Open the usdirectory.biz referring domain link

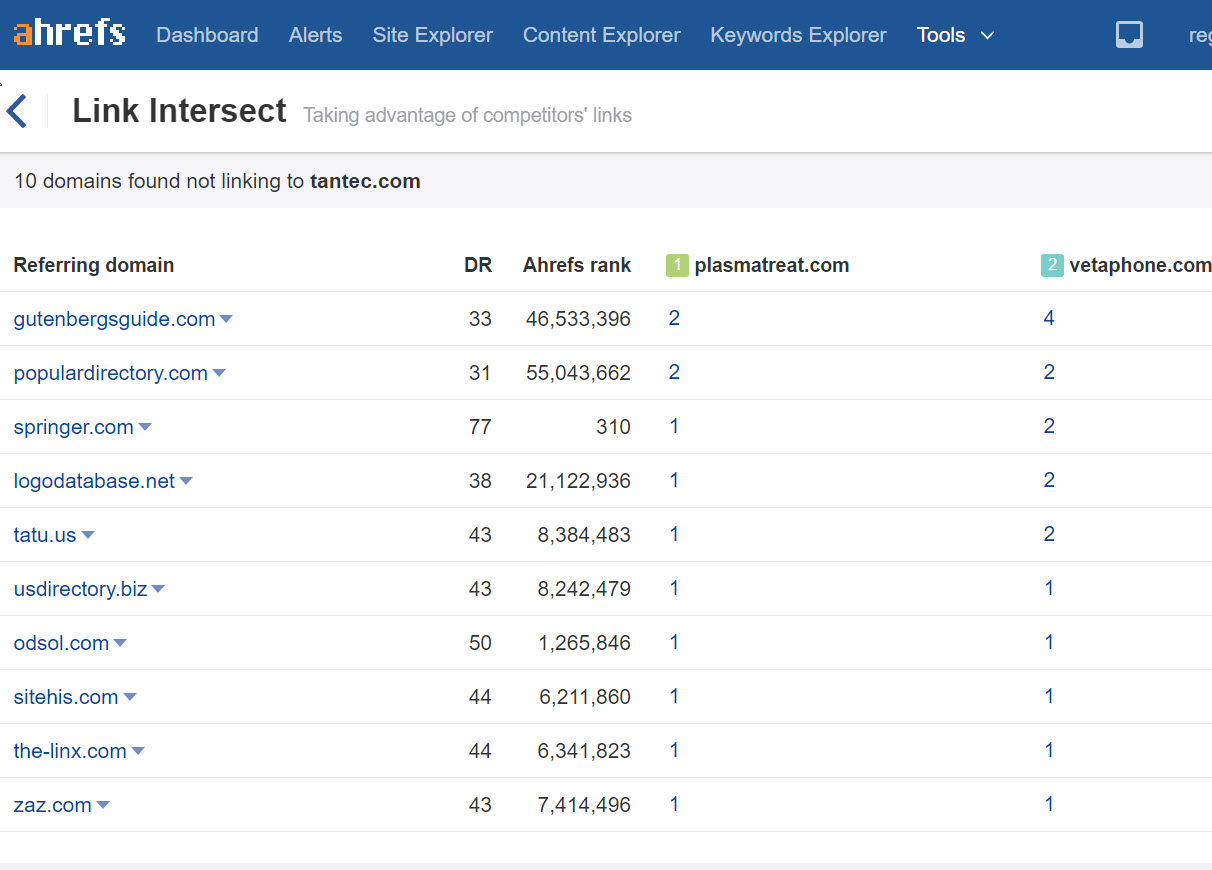80,589
